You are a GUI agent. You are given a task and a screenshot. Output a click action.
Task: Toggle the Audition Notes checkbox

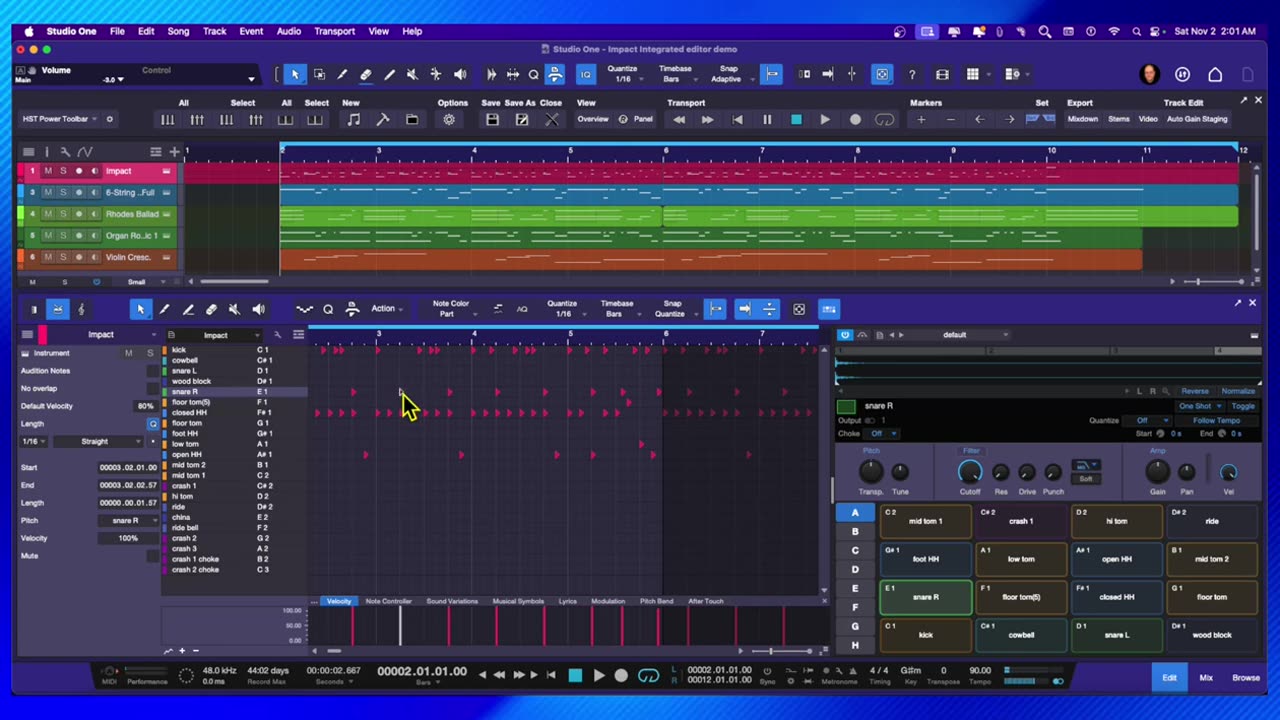click(x=153, y=371)
